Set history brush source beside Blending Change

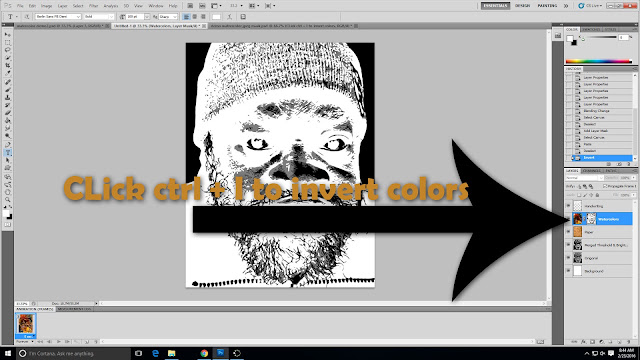[569, 111]
